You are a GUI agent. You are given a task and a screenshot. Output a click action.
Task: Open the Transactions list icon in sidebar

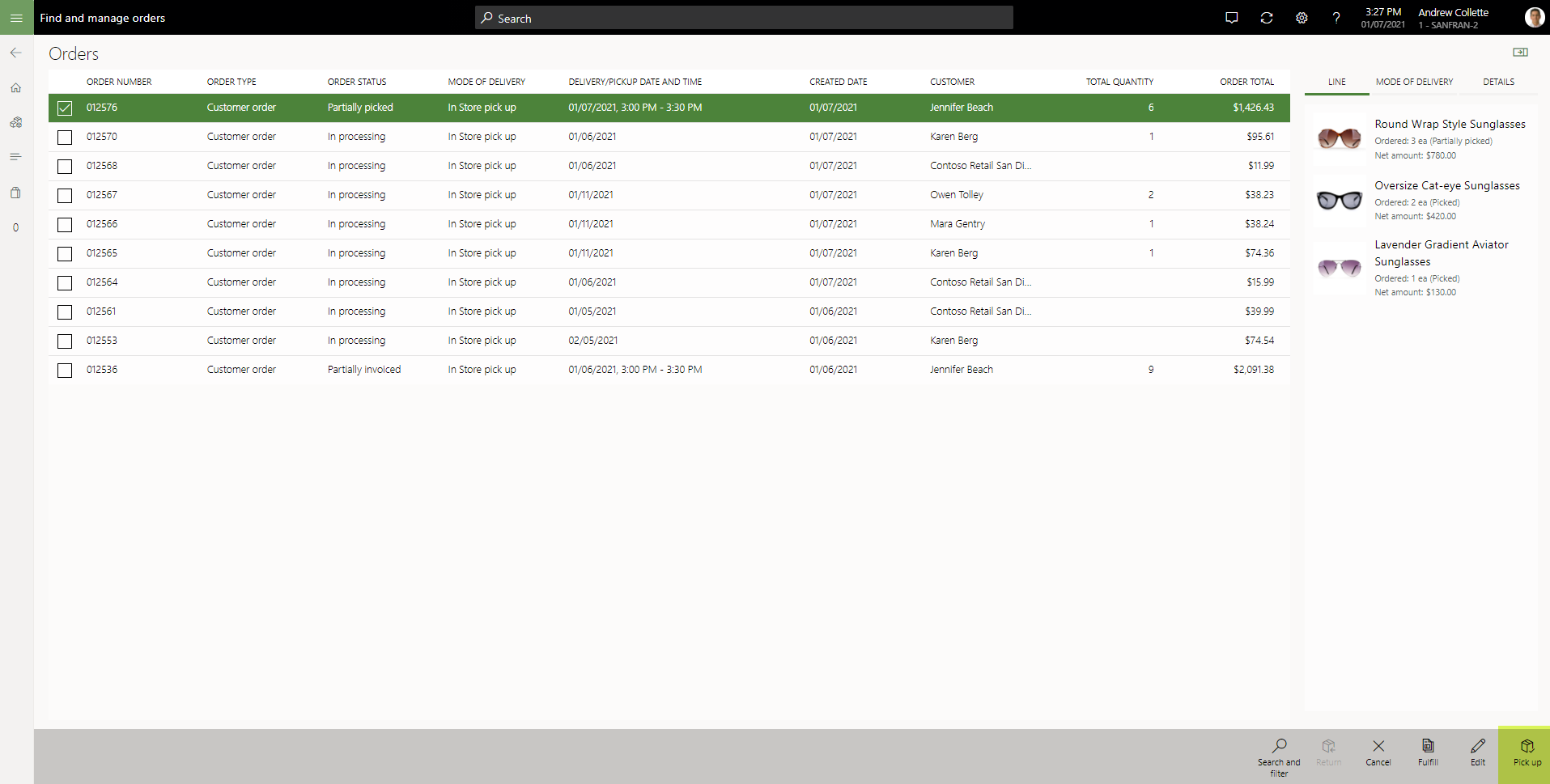[15, 157]
